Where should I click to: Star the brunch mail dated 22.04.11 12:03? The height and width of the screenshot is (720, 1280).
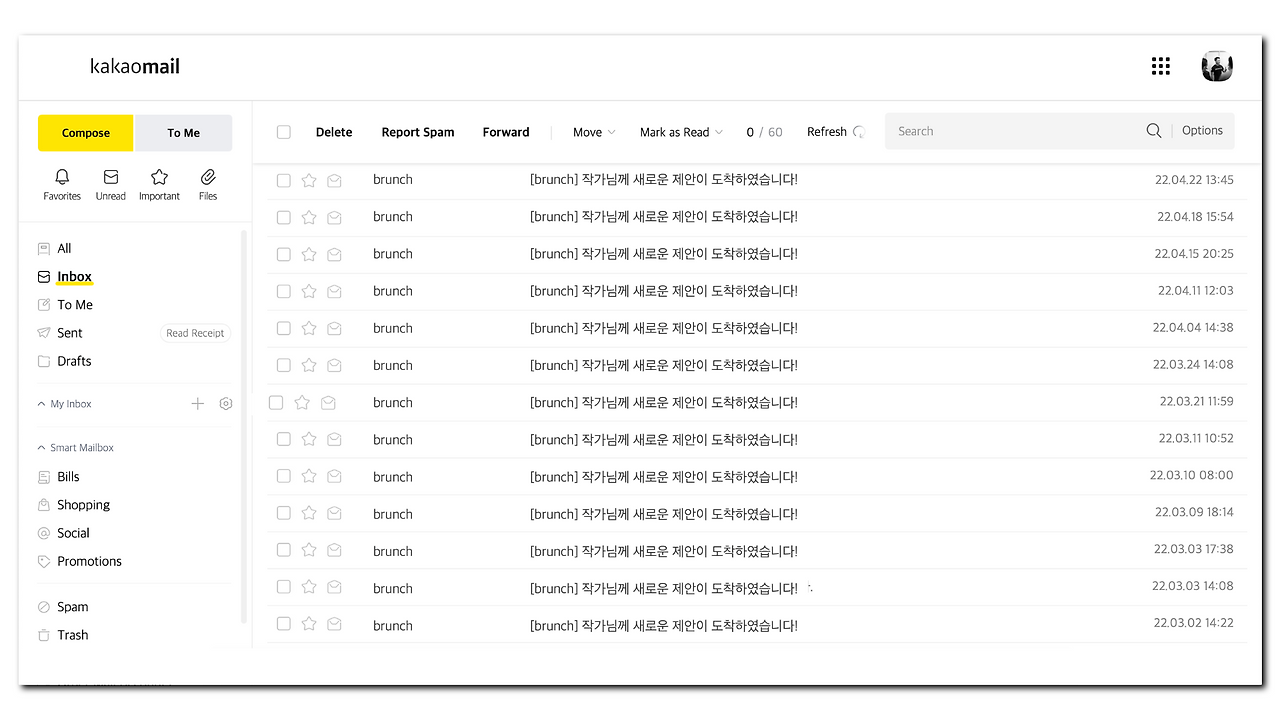pos(309,291)
